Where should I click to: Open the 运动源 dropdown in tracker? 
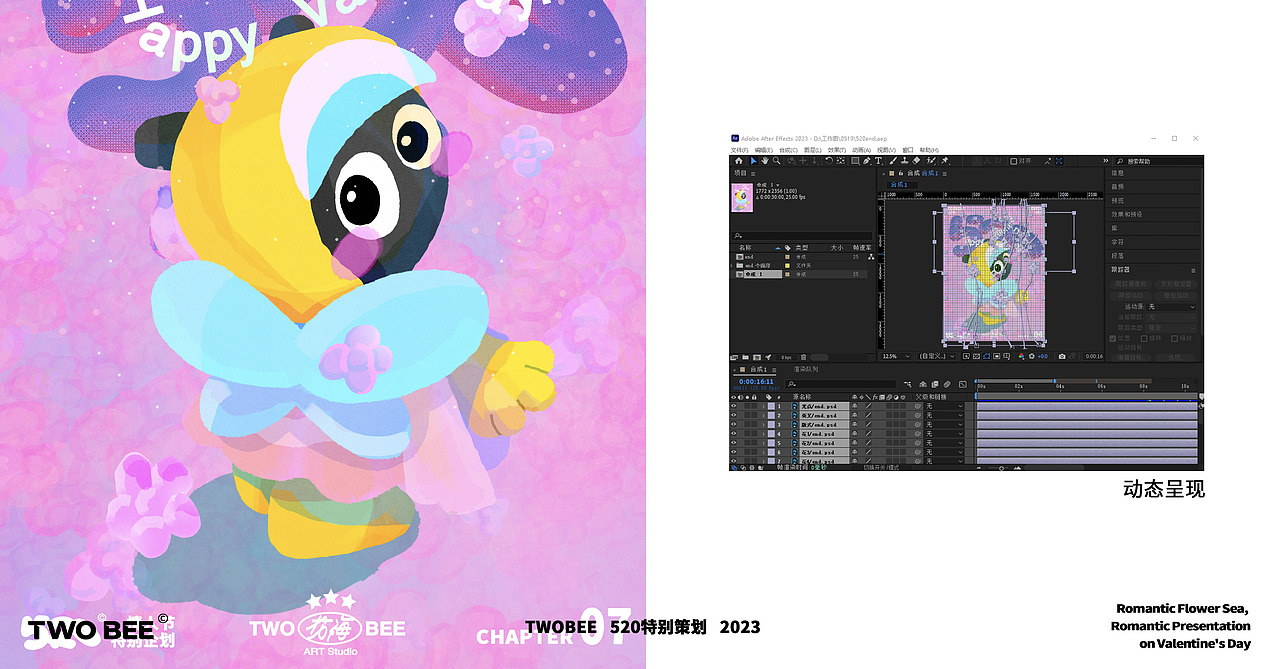pyautogui.click(x=1172, y=307)
